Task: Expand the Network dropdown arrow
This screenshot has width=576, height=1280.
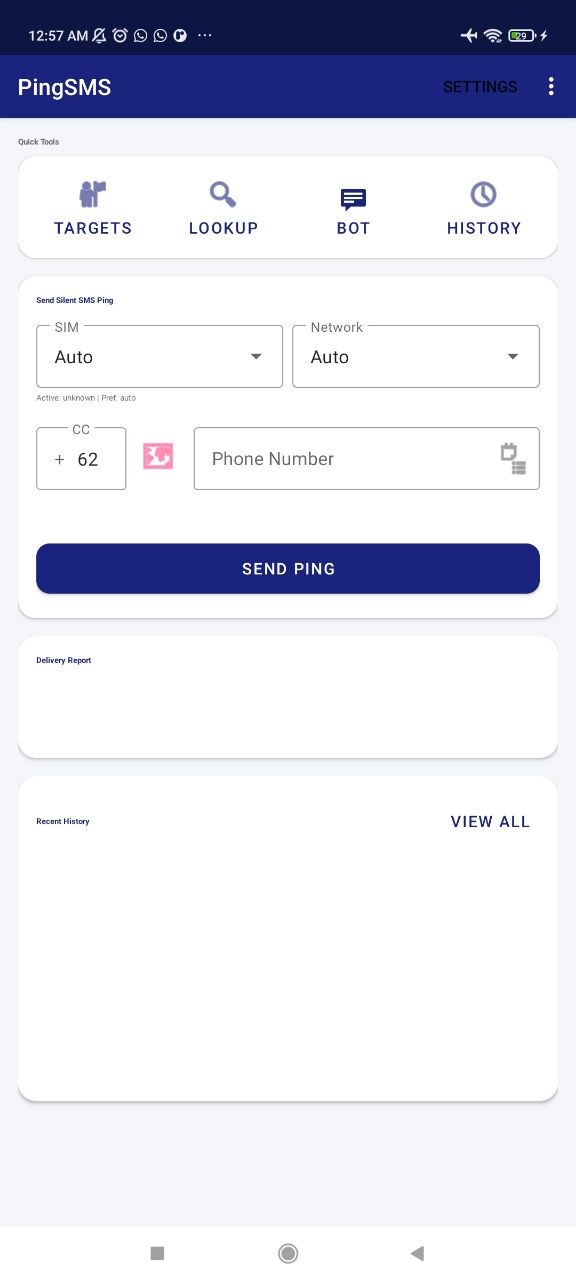Action: (x=513, y=357)
